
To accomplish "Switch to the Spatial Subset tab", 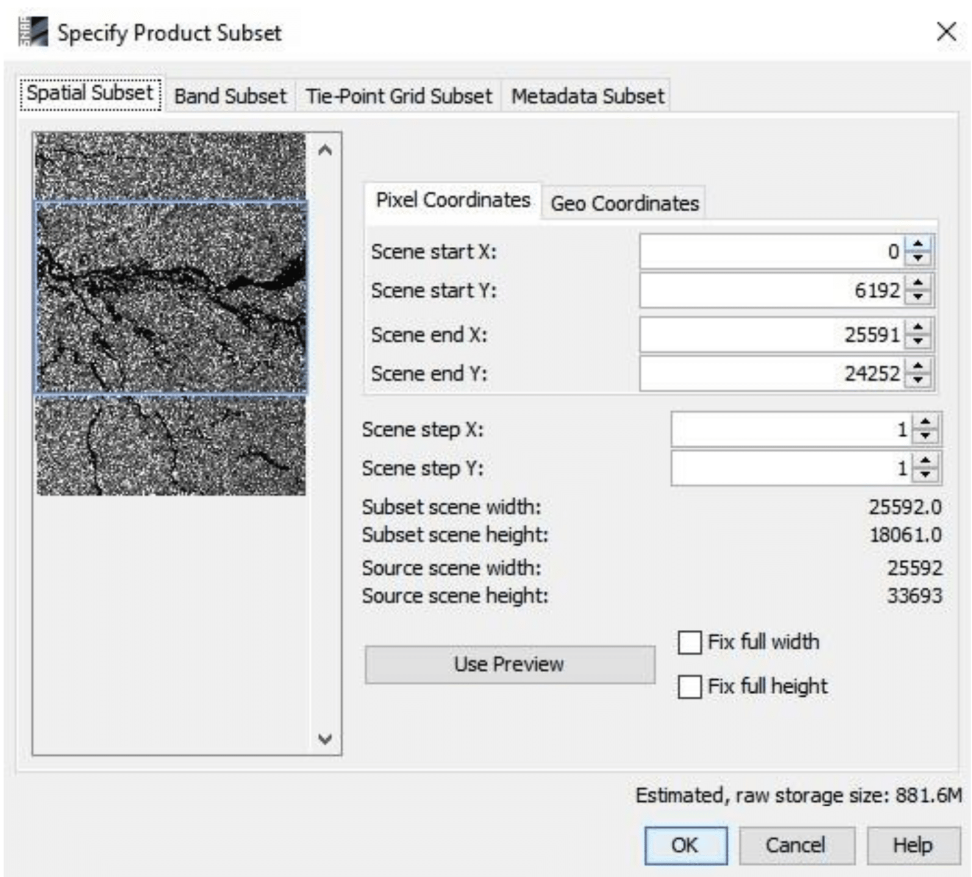I will (x=91, y=94).
